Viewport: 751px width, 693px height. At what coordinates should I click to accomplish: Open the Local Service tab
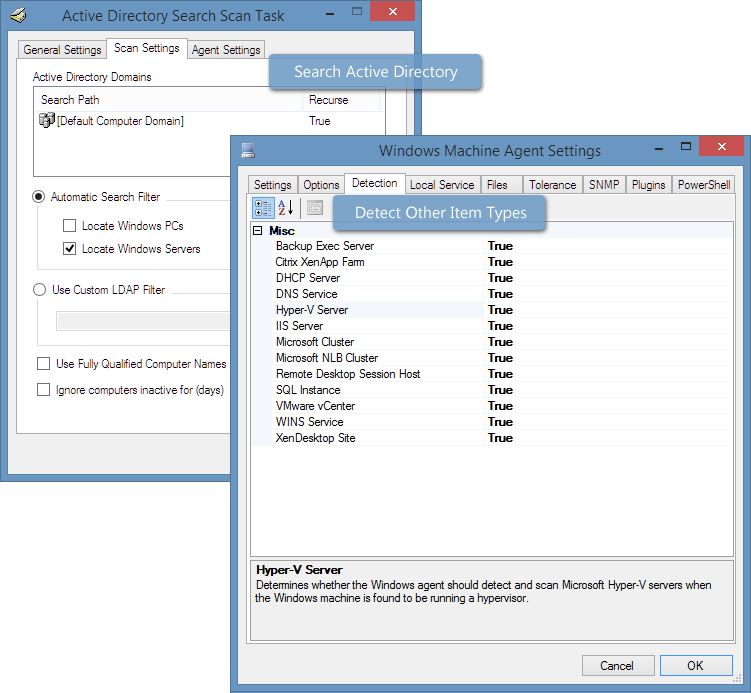[x=442, y=185]
